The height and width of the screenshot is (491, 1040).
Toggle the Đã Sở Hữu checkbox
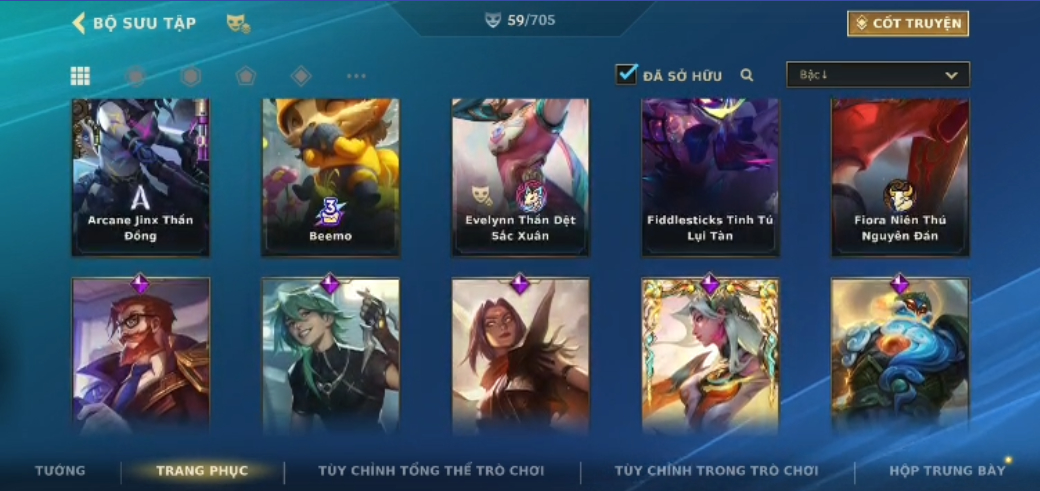[x=626, y=74]
